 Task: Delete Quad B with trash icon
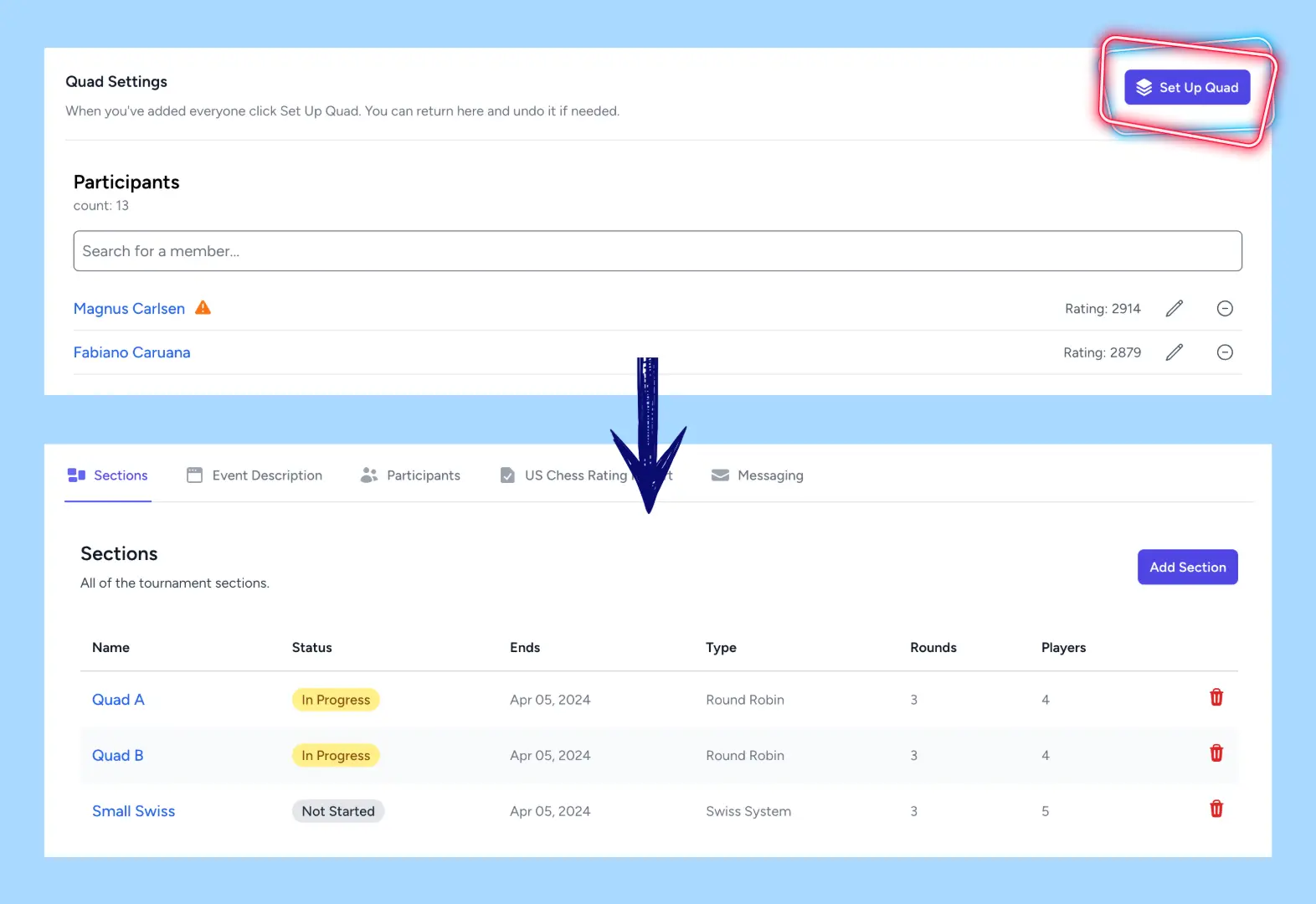pyautogui.click(x=1216, y=753)
